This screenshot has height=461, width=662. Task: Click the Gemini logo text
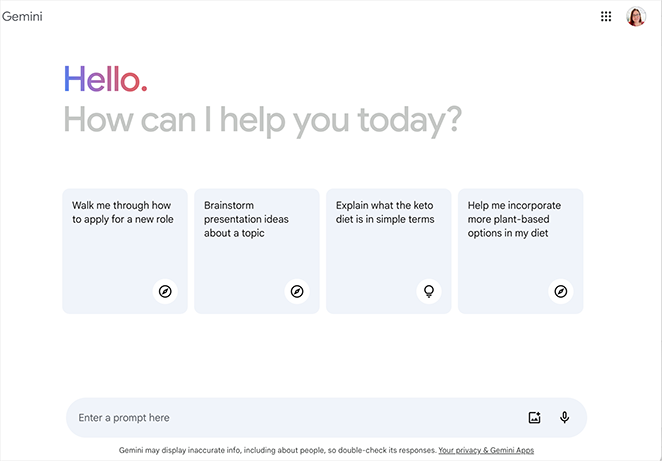22,17
